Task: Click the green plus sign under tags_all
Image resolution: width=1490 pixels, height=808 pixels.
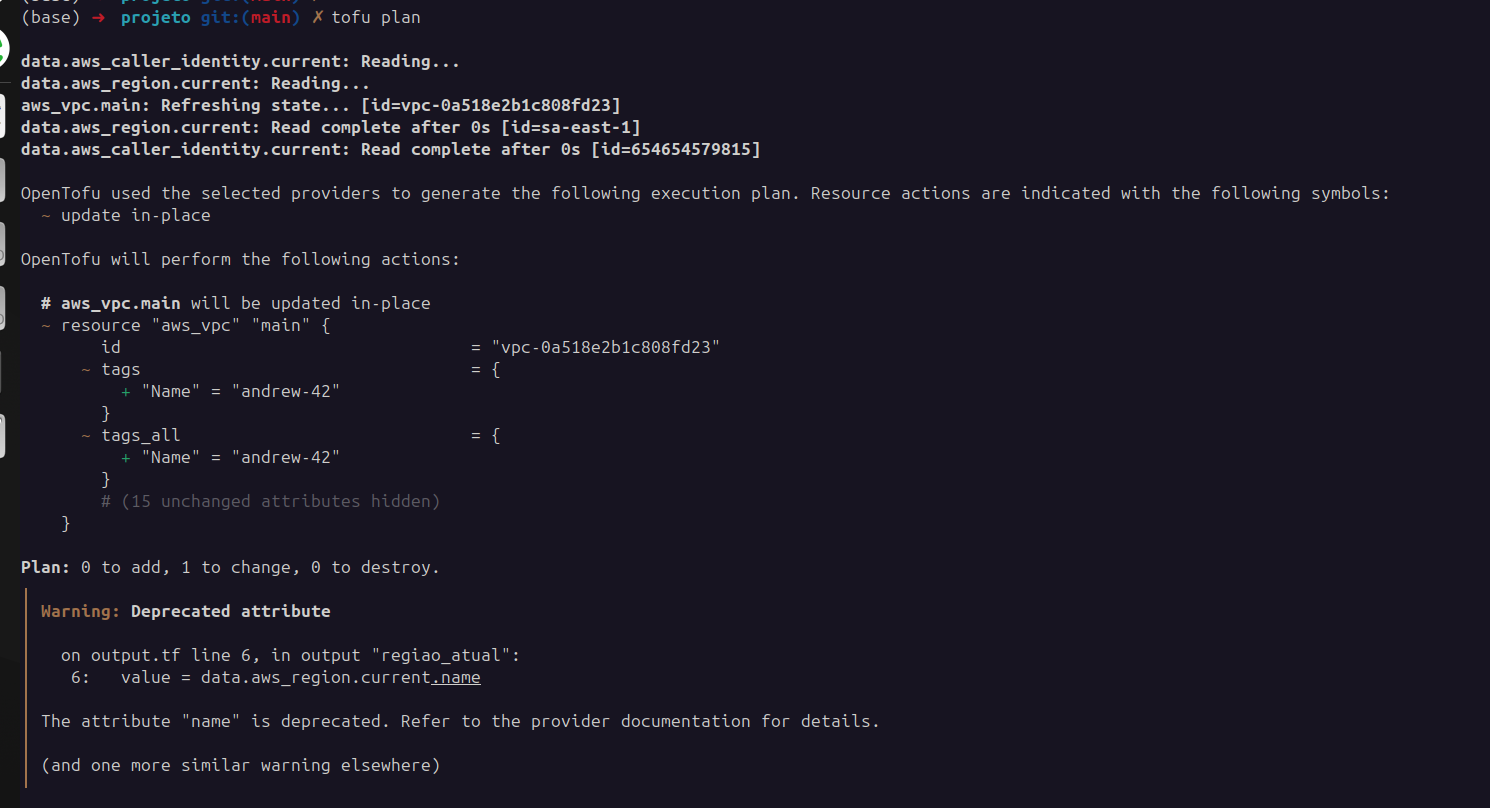Action: pyautogui.click(x=126, y=457)
